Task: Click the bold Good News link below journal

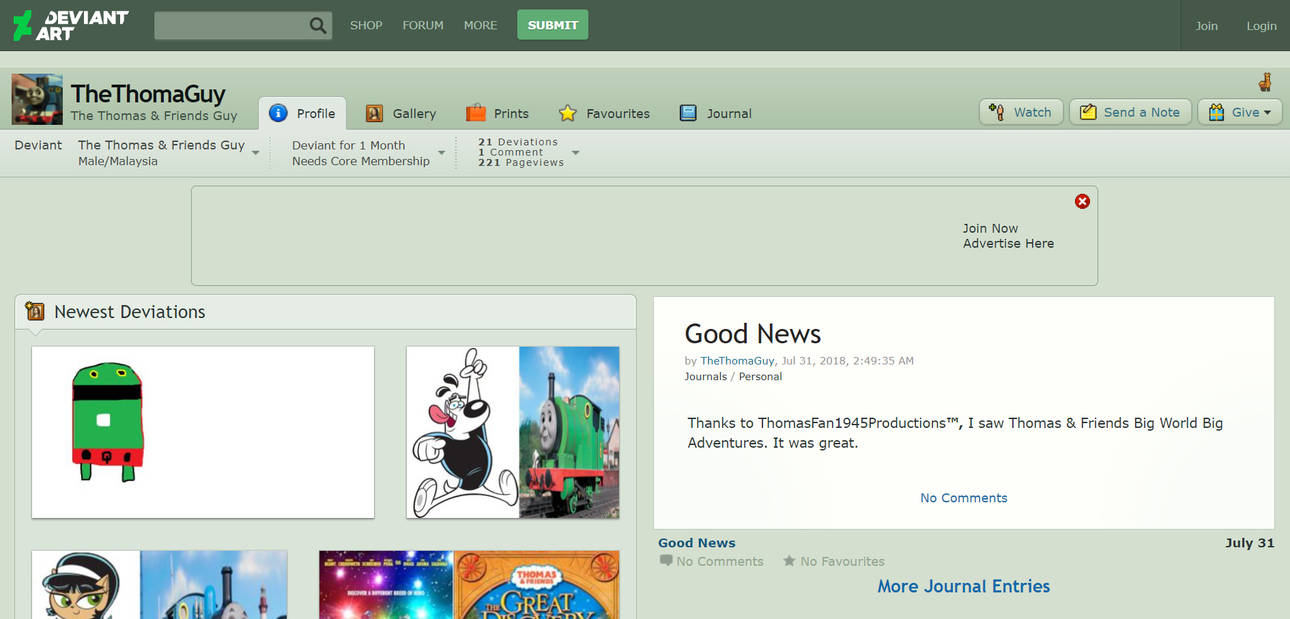Action: click(x=697, y=543)
